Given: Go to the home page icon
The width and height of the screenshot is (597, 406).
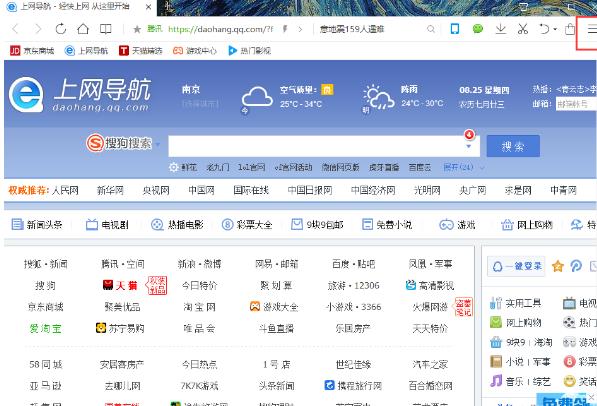Looking at the screenshot, I should pyautogui.click(x=83, y=29).
